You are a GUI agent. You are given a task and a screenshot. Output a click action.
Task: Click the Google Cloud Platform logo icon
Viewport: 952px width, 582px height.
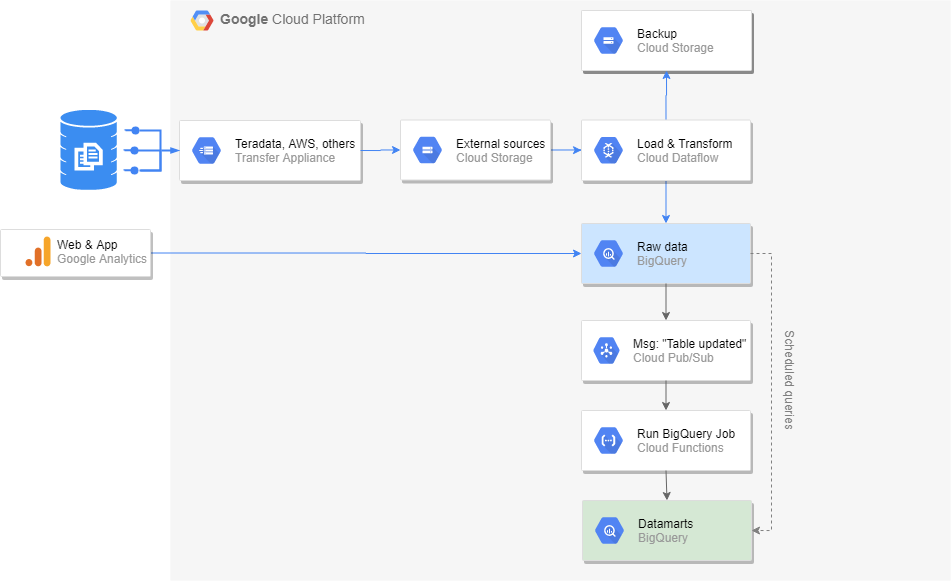click(x=202, y=20)
